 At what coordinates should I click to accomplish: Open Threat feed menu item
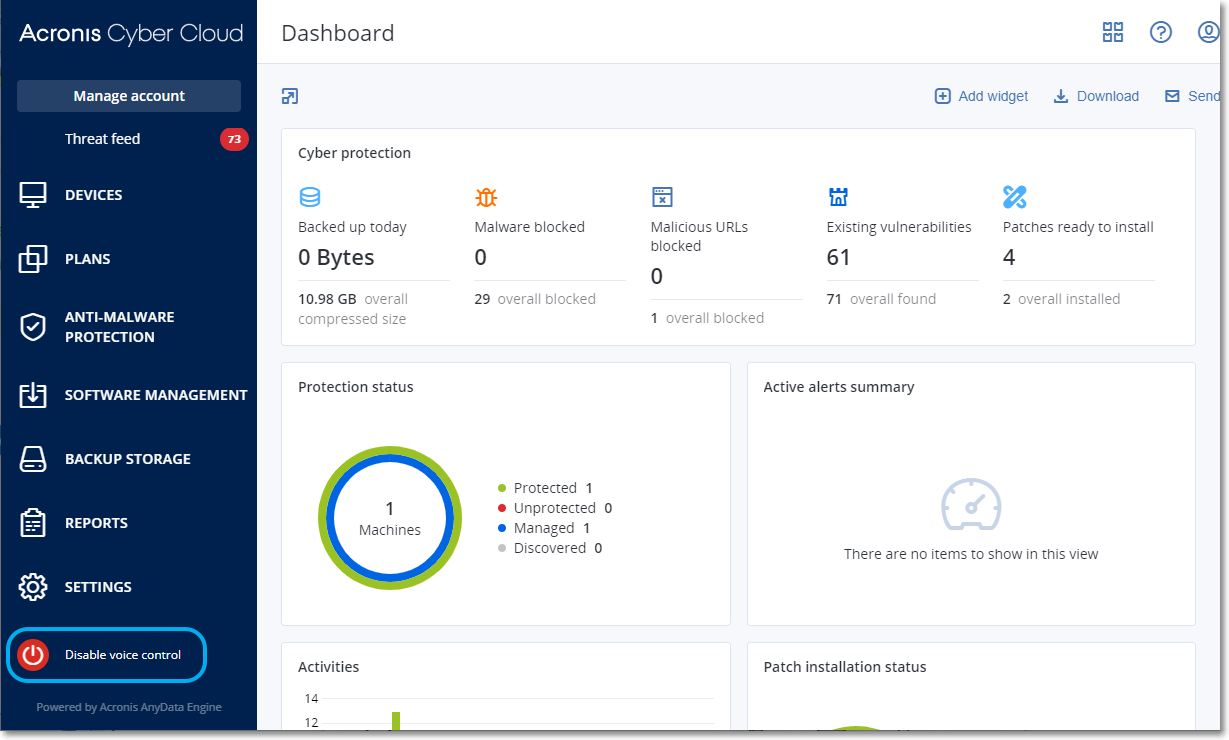click(x=102, y=139)
